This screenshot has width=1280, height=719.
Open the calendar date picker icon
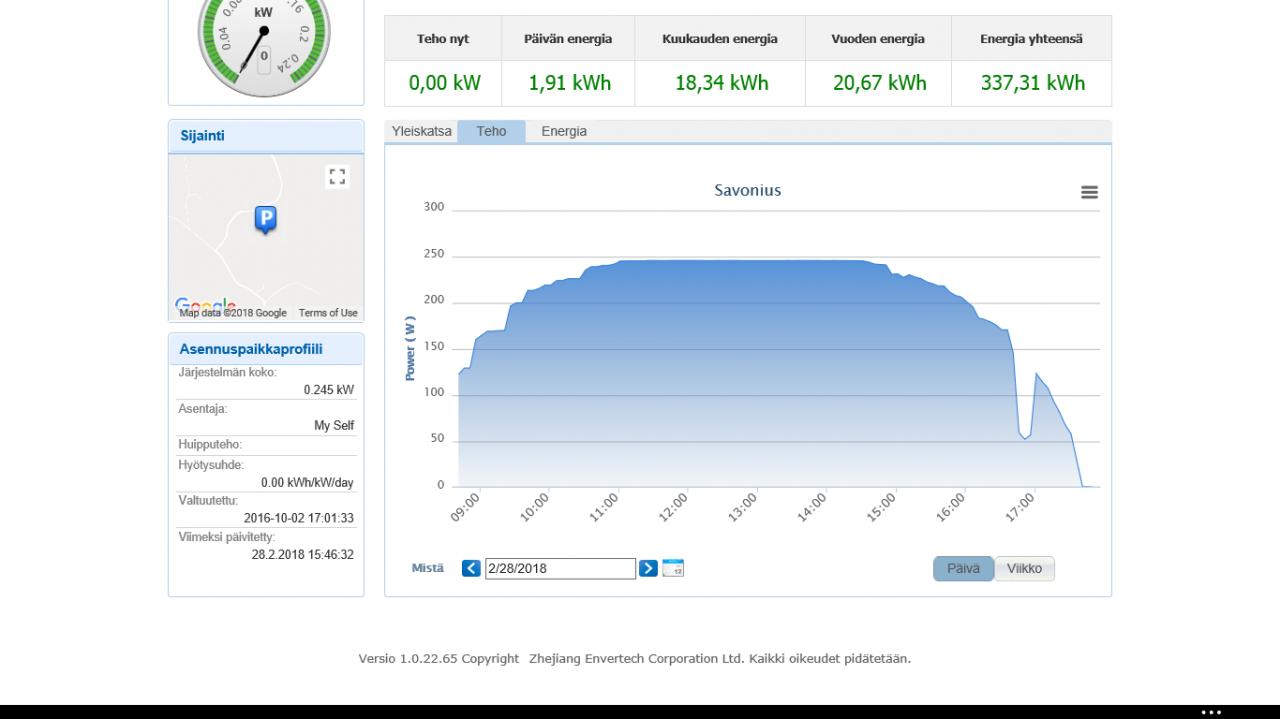(x=673, y=568)
